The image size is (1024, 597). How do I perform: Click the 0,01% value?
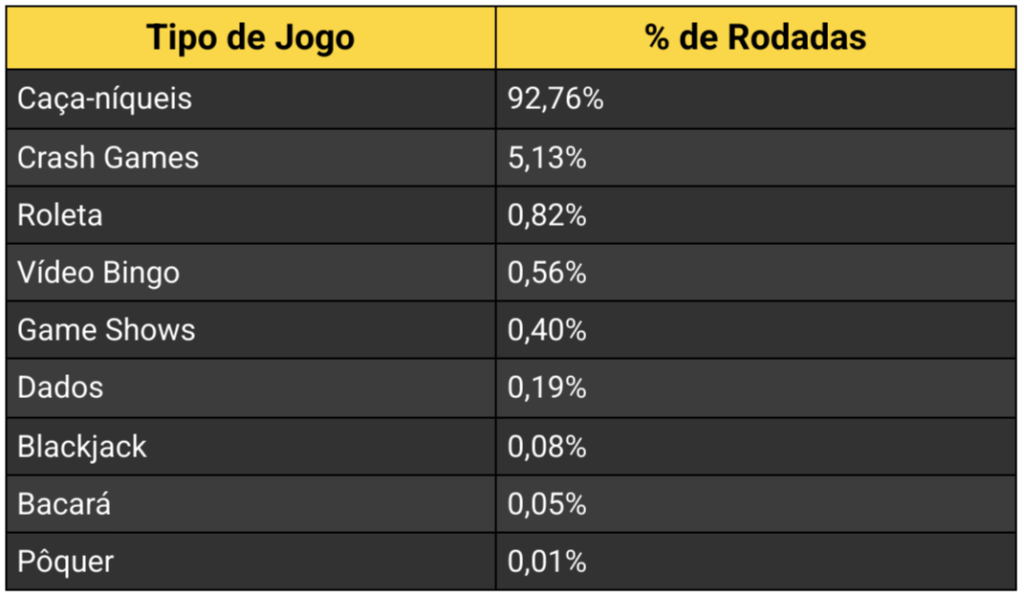[x=547, y=562]
